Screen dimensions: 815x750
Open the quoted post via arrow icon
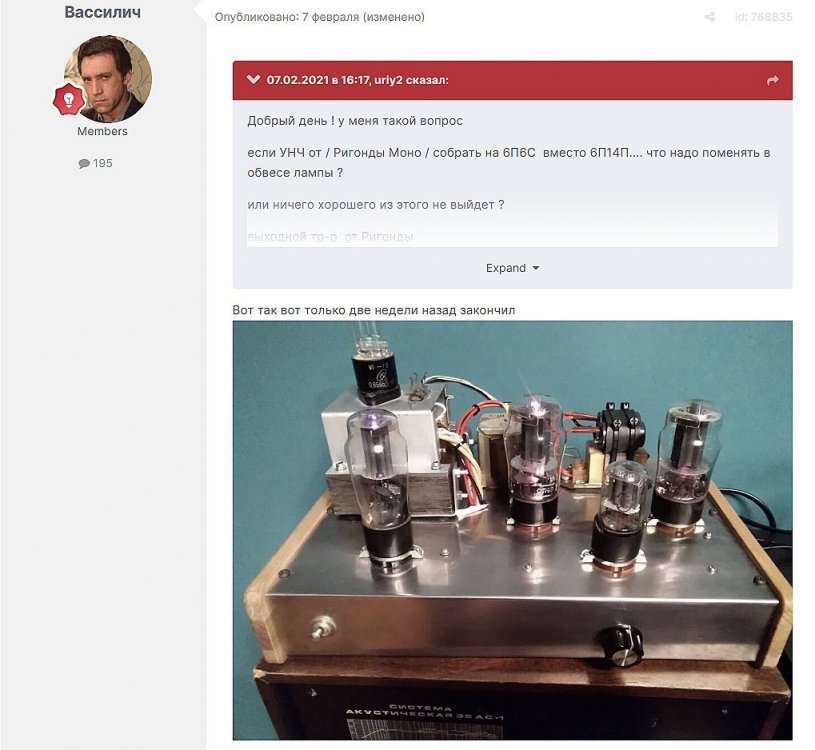772,80
